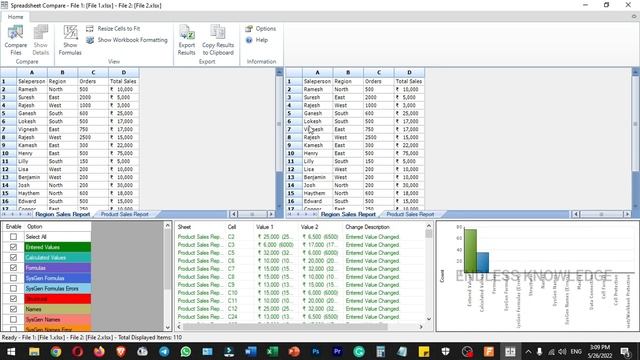The width and height of the screenshot is (640, 360).
Task: Sort results by the Sheet column header
Action: pyautogui.click(x=201, y=227)
